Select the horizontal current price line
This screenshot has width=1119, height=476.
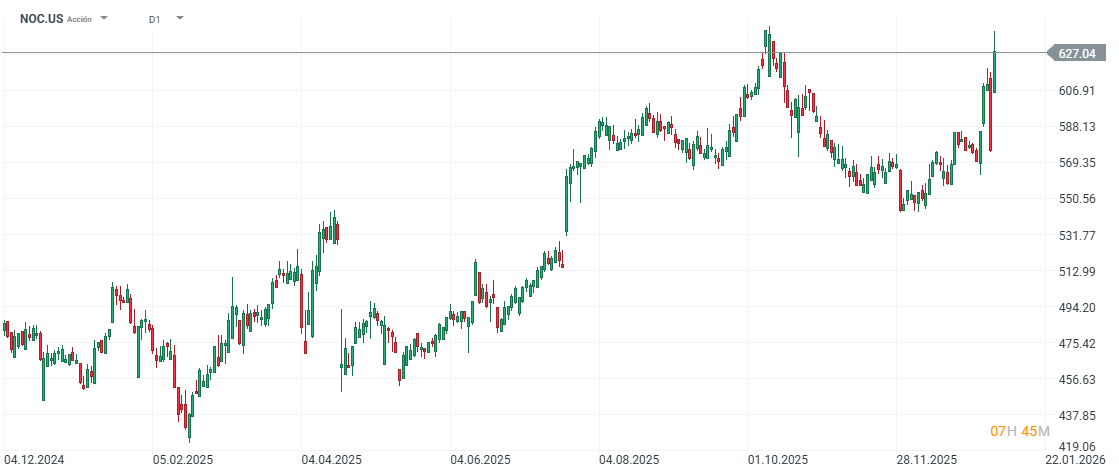point(500,52)
